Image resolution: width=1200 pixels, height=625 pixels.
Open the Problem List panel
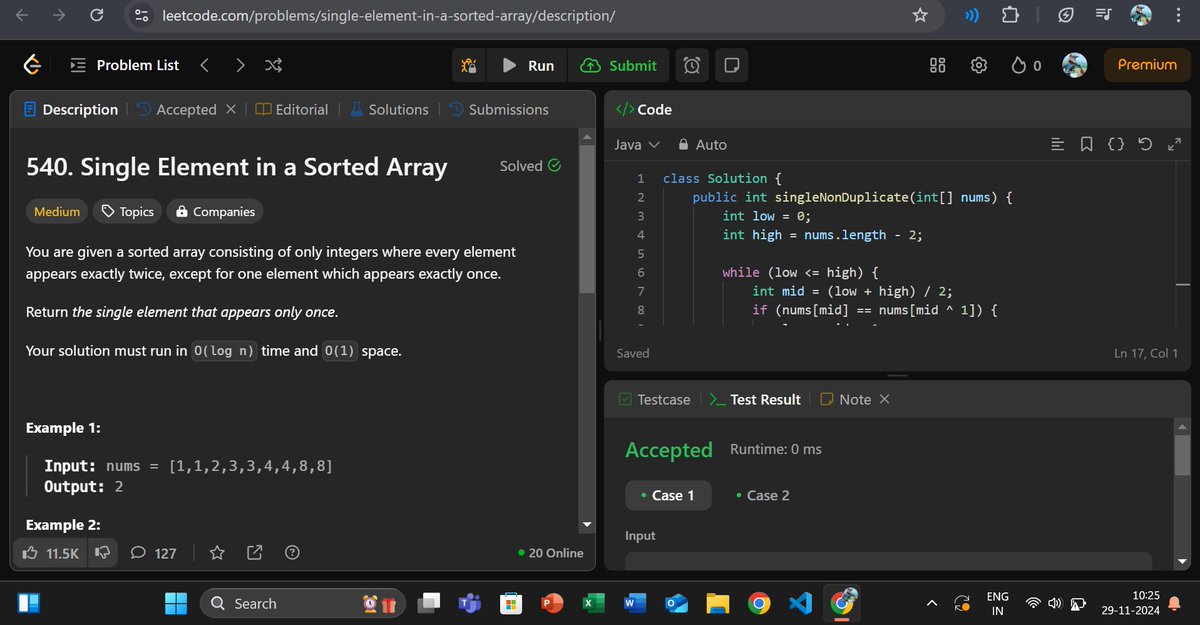[x=125, y=65]
